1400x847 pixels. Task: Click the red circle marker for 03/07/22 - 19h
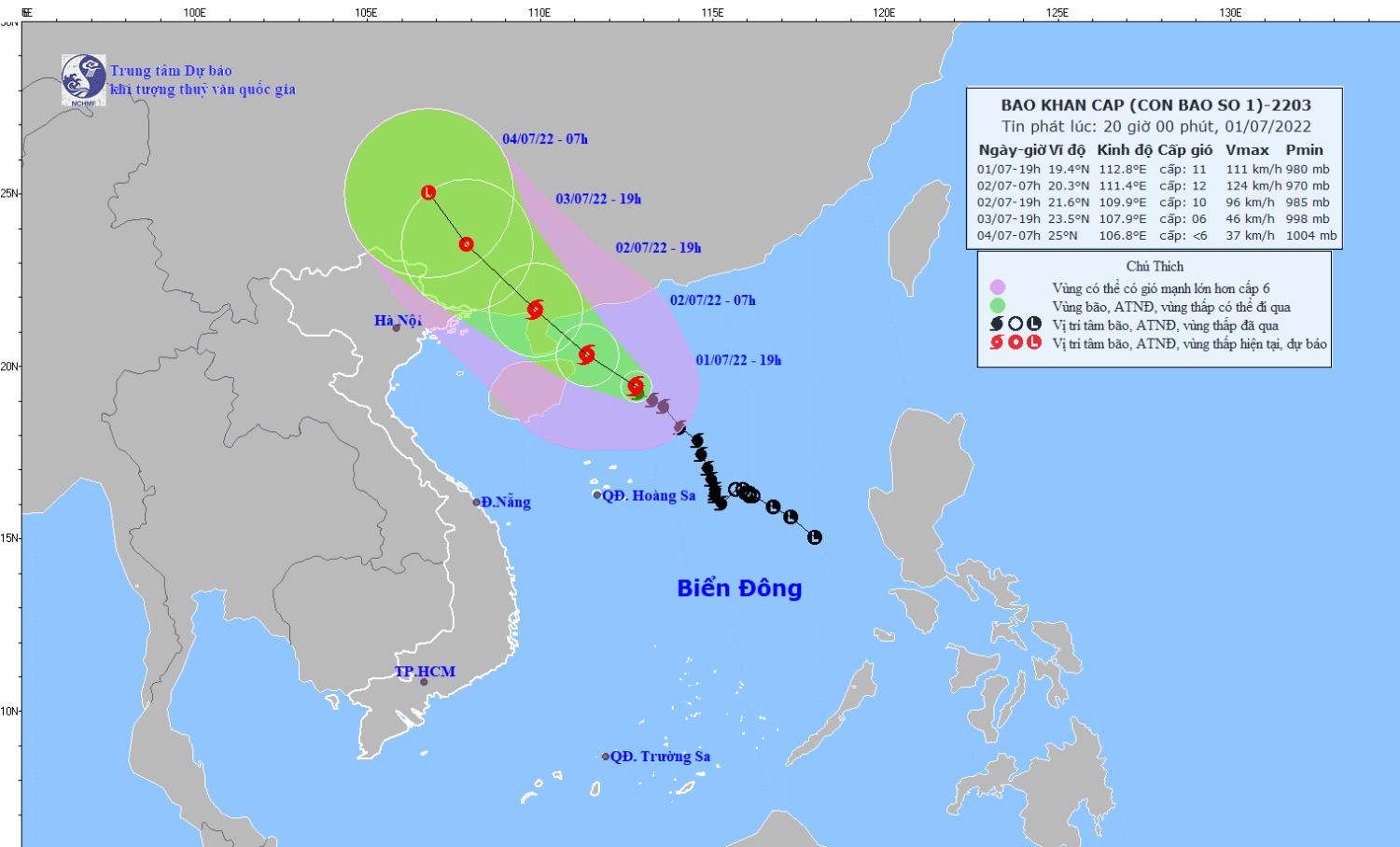[x=466, y=244]
